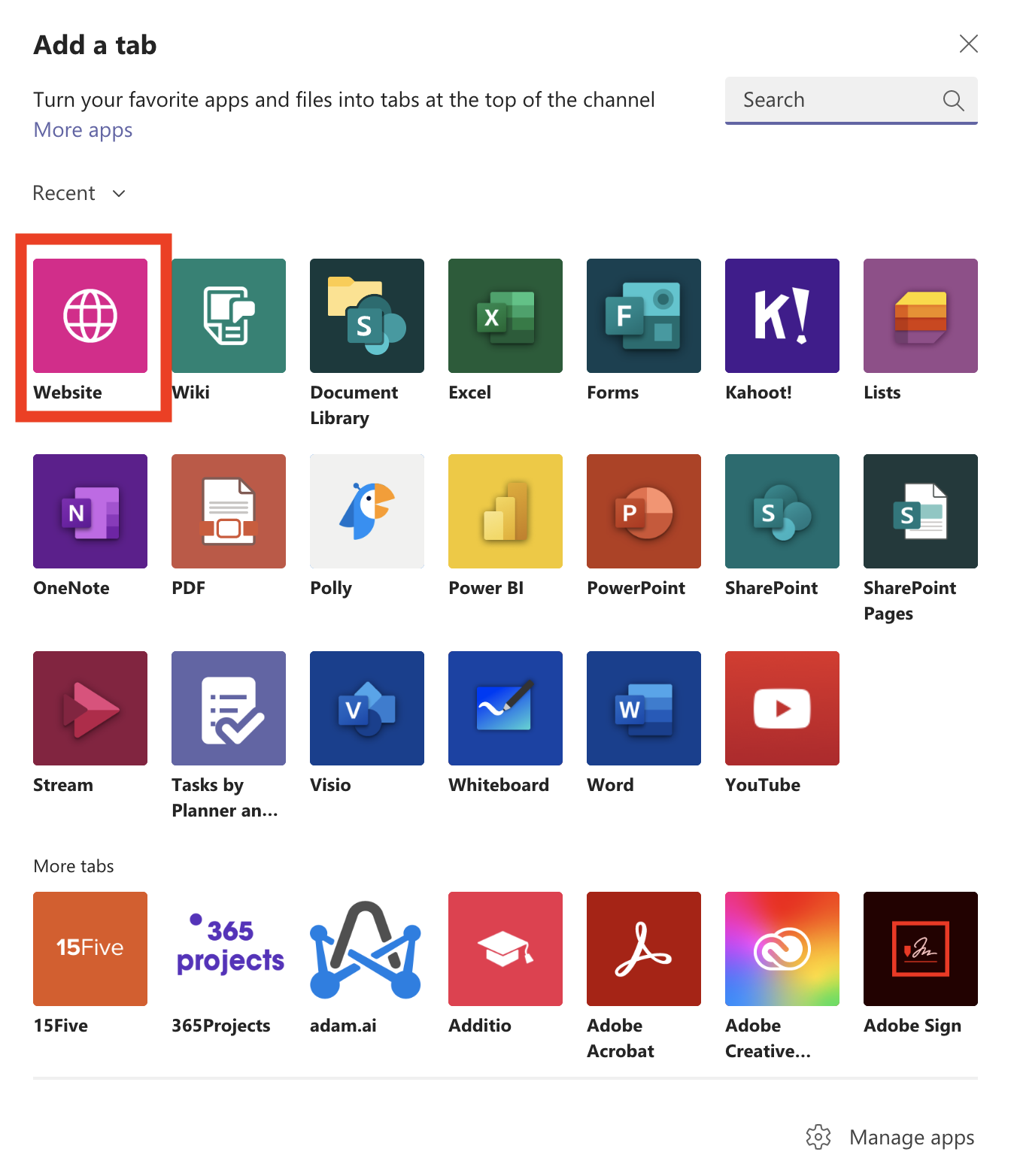Choose the OneNote app tile
This screenshot has width=1011, height=1176.
click(90, 511)
